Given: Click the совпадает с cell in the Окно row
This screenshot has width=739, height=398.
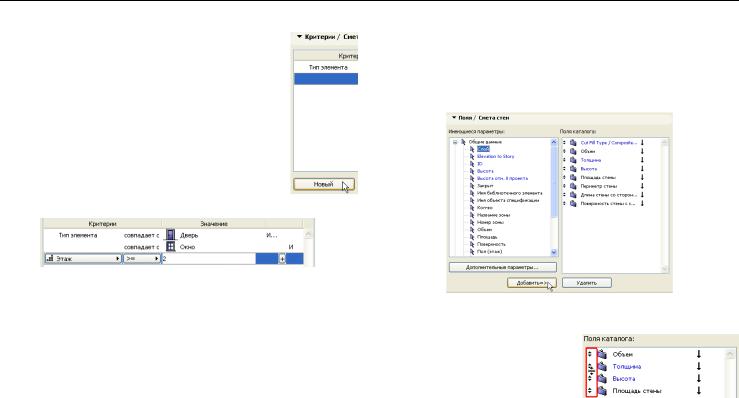Looking at the screenshot, I should coord(141,247).
